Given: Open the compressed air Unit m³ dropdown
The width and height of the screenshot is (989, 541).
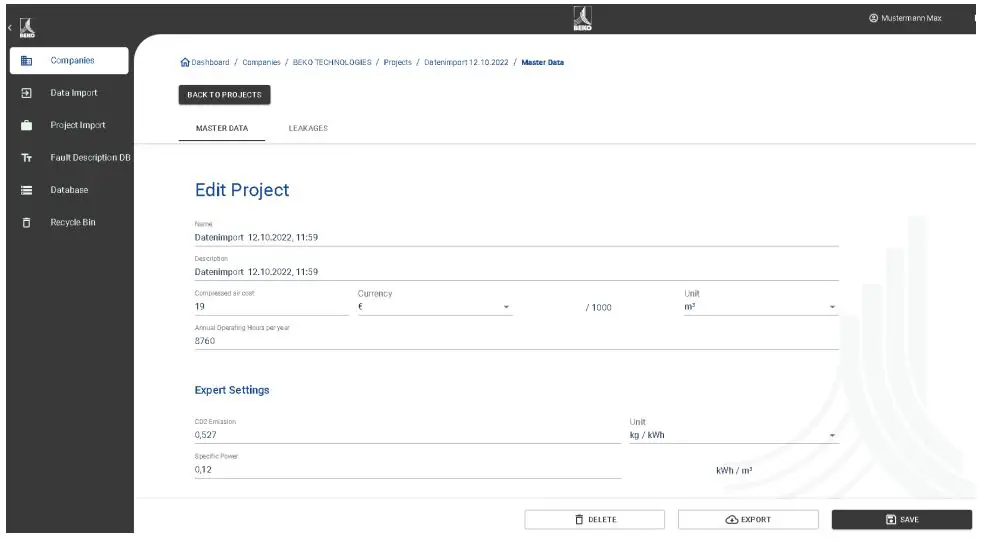Looking at the screenshot, I should tap(761, 307).
